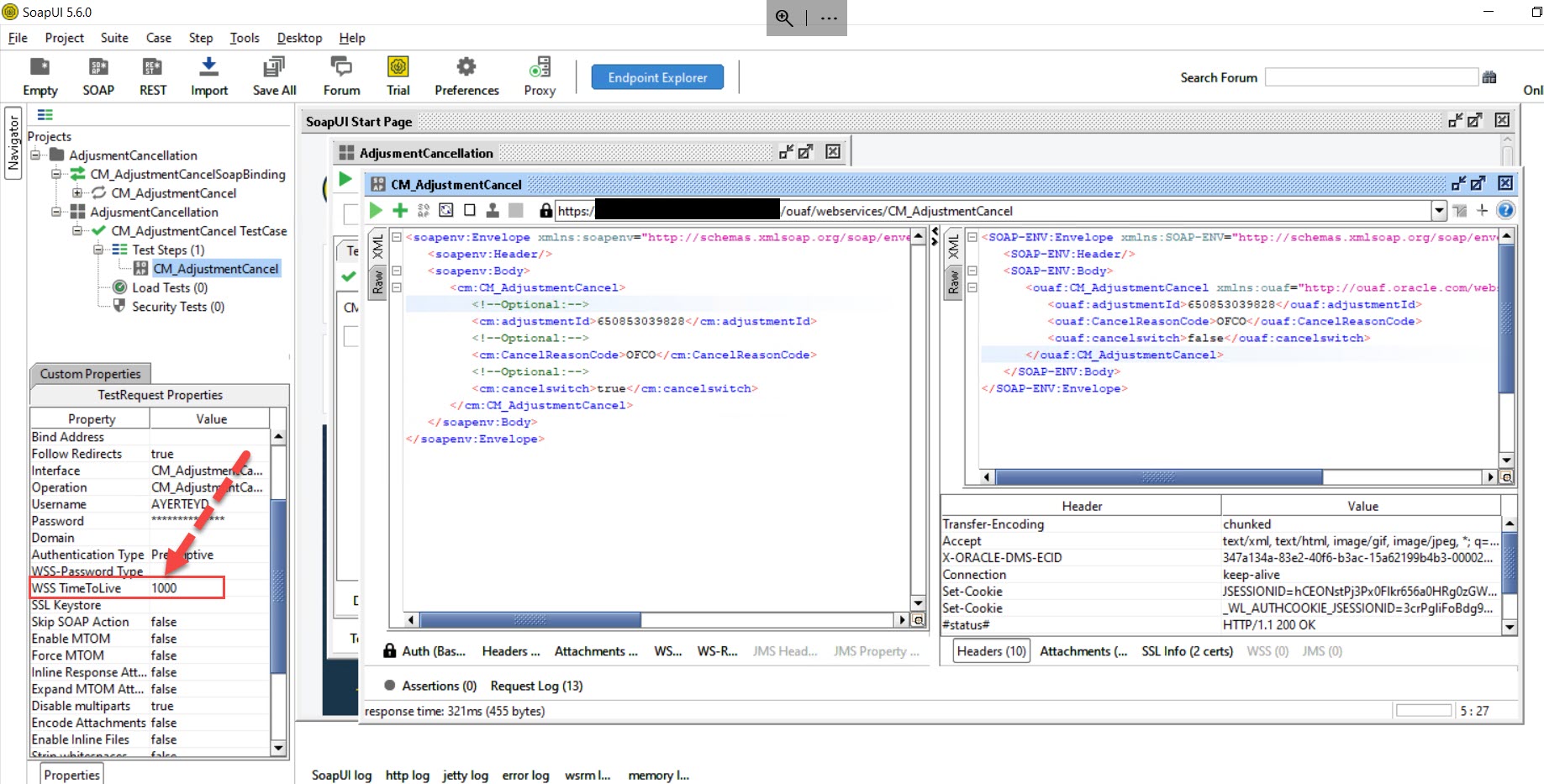Open Preferences from the toolbar
Image resolution: width=1544 pixels, height=784 pixels.
pos(466,76)
